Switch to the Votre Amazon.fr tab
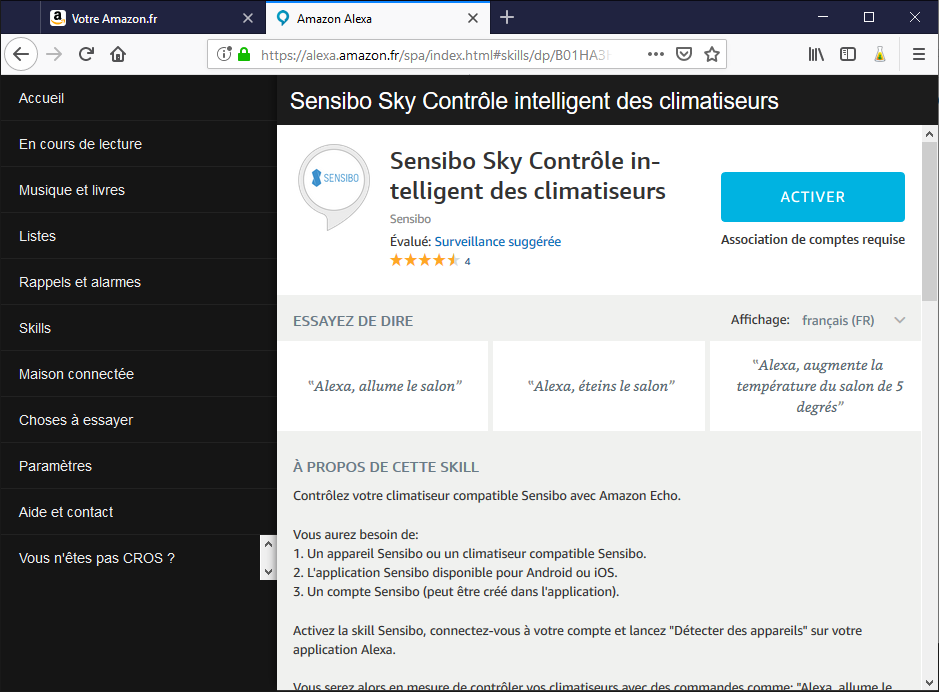939x692 pixels. click(x=140, y=18)
